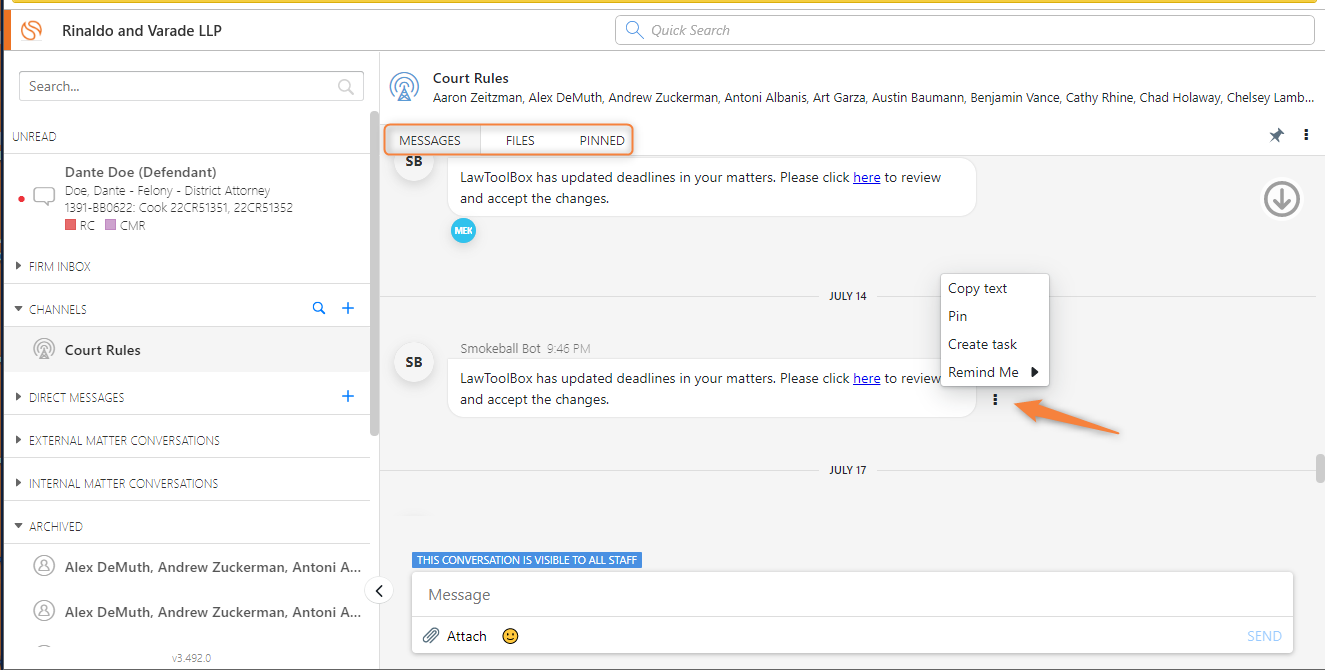Click the message list scrollbar thumb
The image size is (1325, 670).
(x=1320, y=469)
